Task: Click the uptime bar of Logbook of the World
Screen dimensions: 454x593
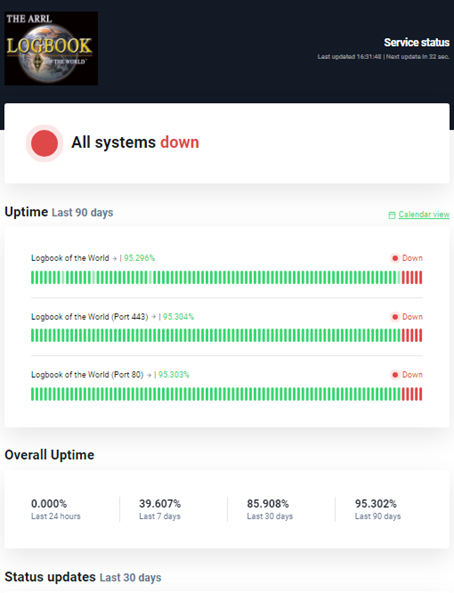Action: tap(227, 278)
